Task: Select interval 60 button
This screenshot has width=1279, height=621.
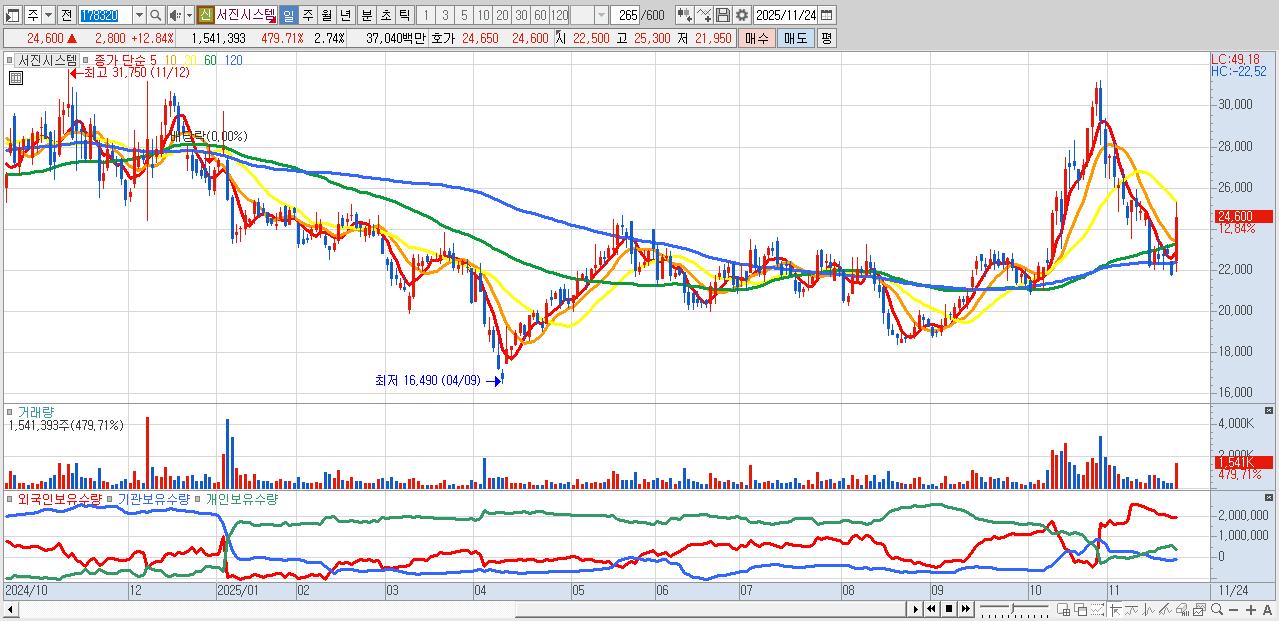Action: pos(540,15)
